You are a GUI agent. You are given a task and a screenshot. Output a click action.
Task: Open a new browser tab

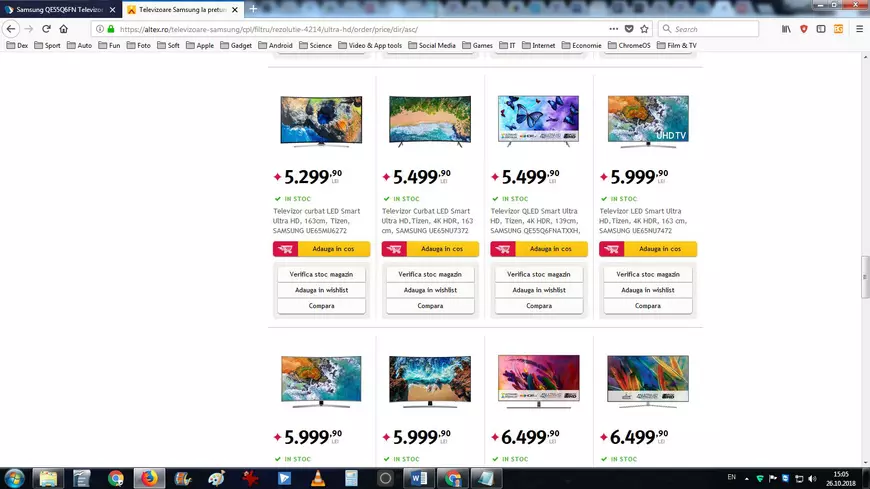253,9
